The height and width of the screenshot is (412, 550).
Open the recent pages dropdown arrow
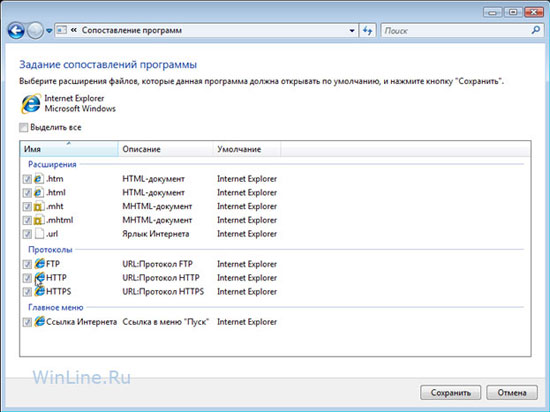coord(49,31)
